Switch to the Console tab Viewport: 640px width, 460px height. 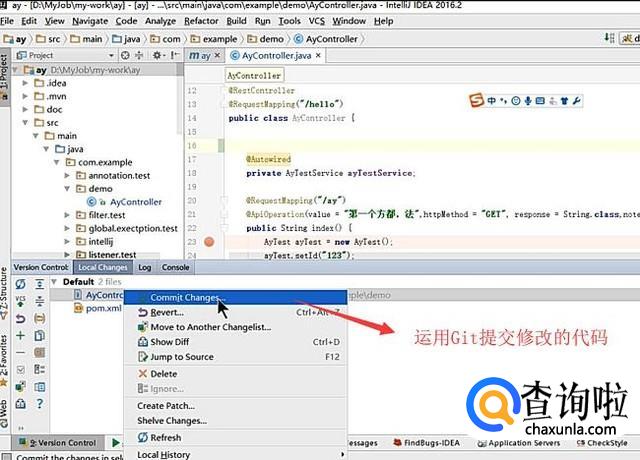pyautogui.click(x=175, y=267)
